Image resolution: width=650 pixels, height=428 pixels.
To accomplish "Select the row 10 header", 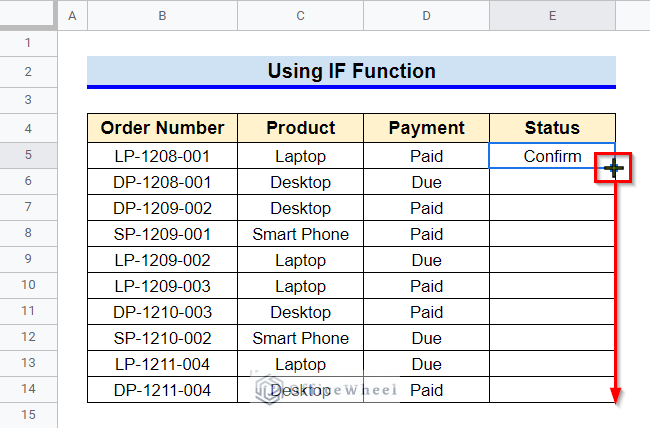I will point(28,285).
